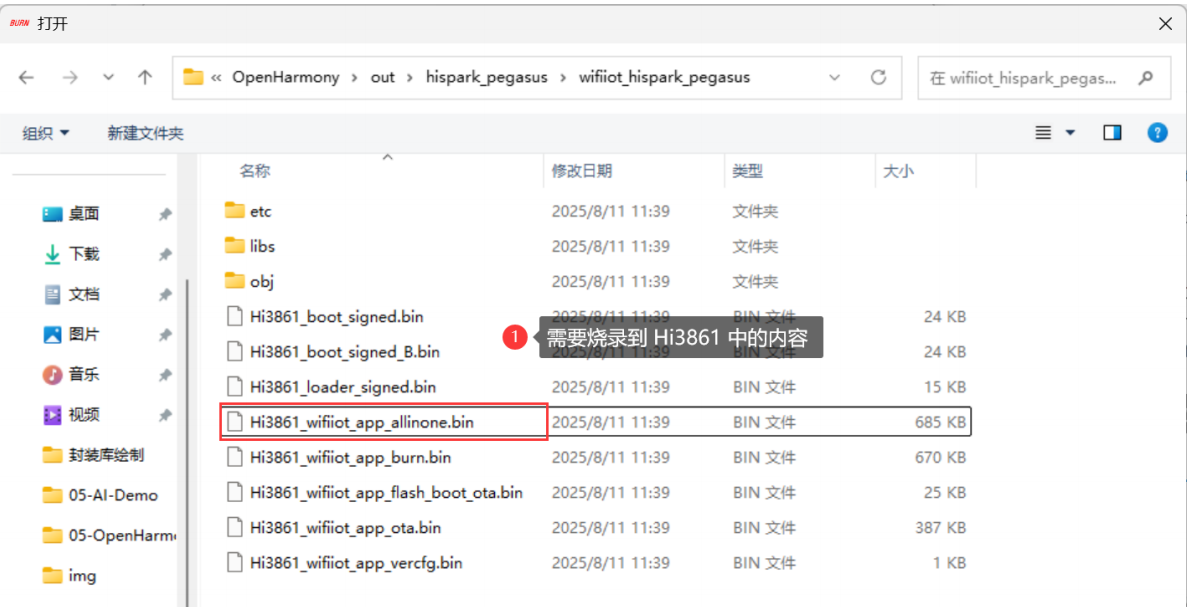Click the obj folder icon
The height and width of the screenshot is (607, 1187).
(x=235, y=281)
